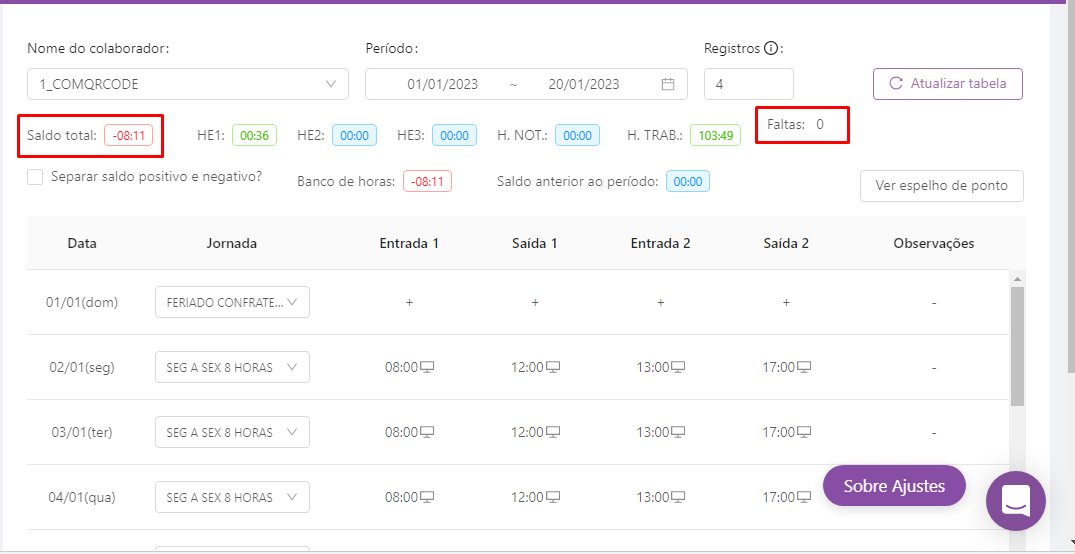Add Saída 2 record on 01/01 plus sign

(x=786, y=302)
